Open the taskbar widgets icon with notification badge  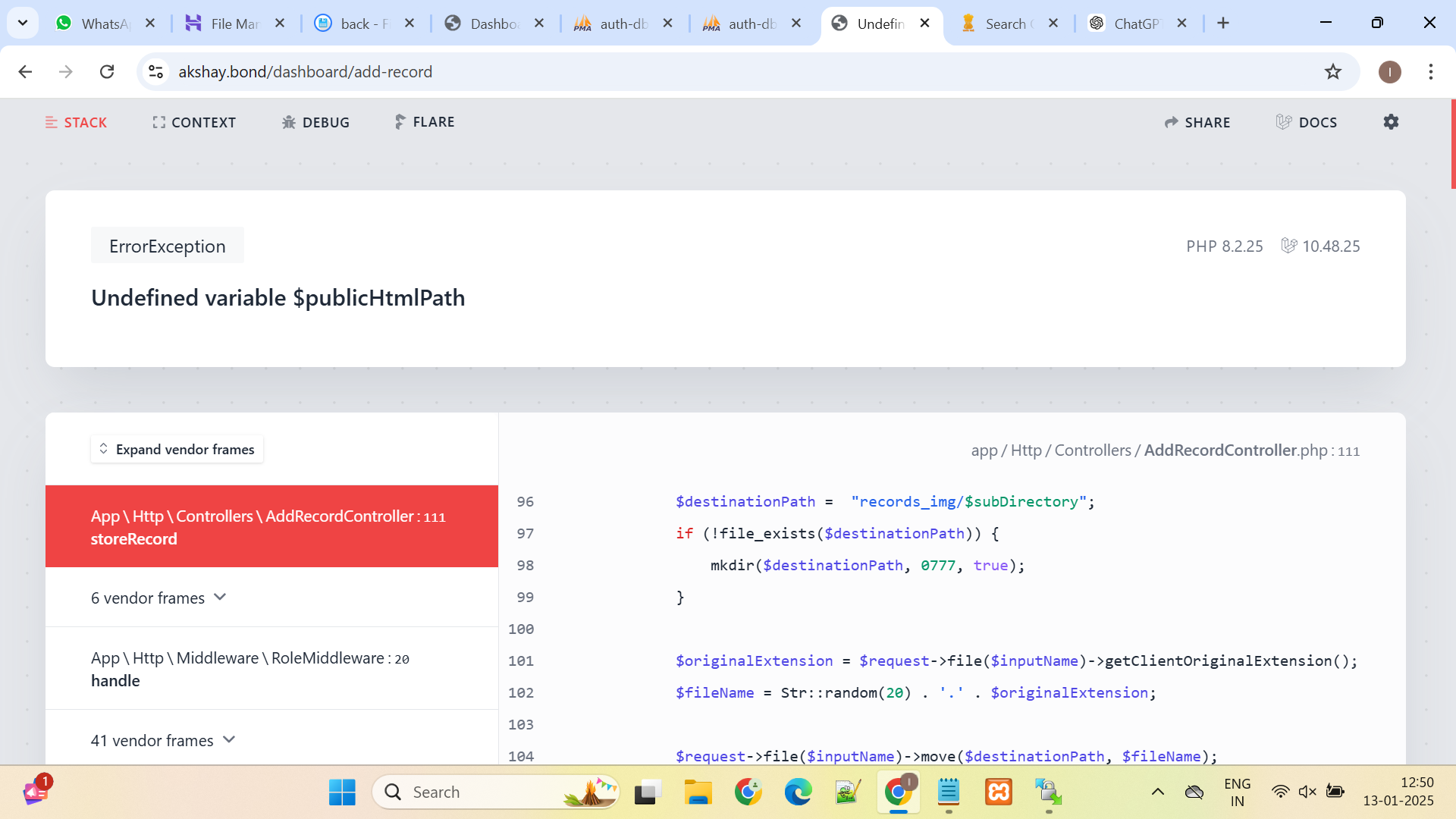35,792
